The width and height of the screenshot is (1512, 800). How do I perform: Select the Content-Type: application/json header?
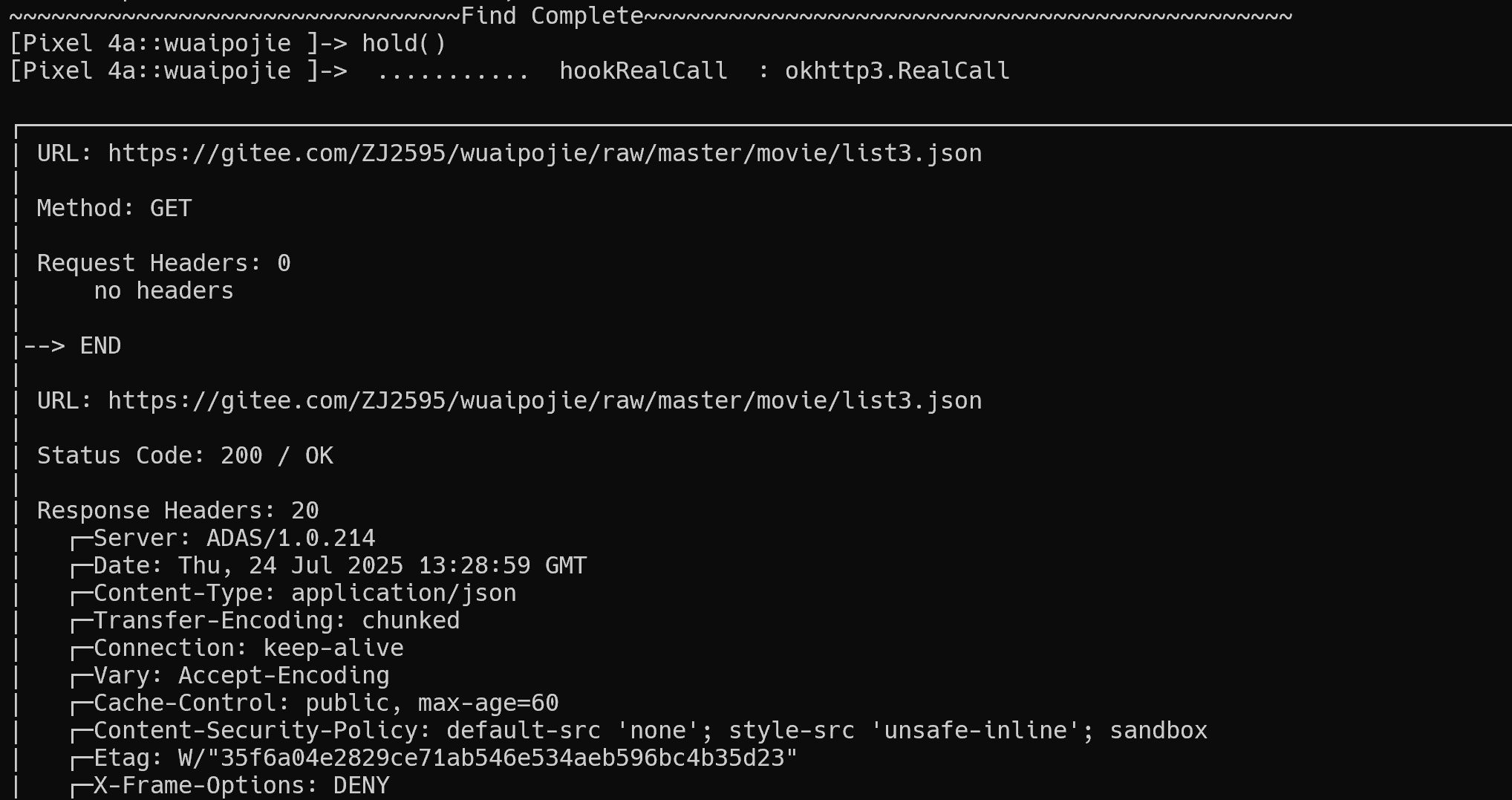click(x=304, y=594)
